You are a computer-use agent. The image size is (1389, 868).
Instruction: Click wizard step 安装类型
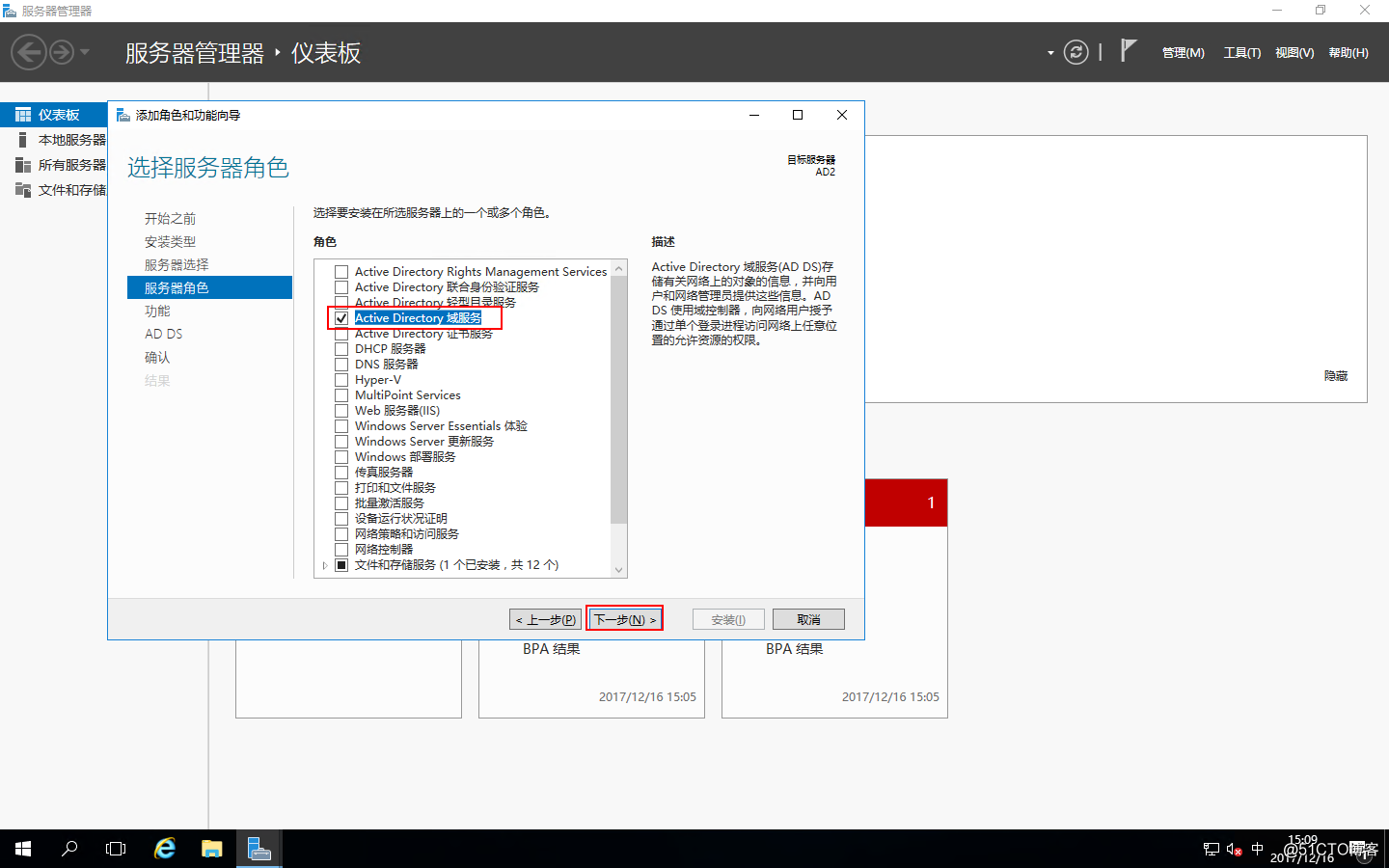[x=171, y=242]
